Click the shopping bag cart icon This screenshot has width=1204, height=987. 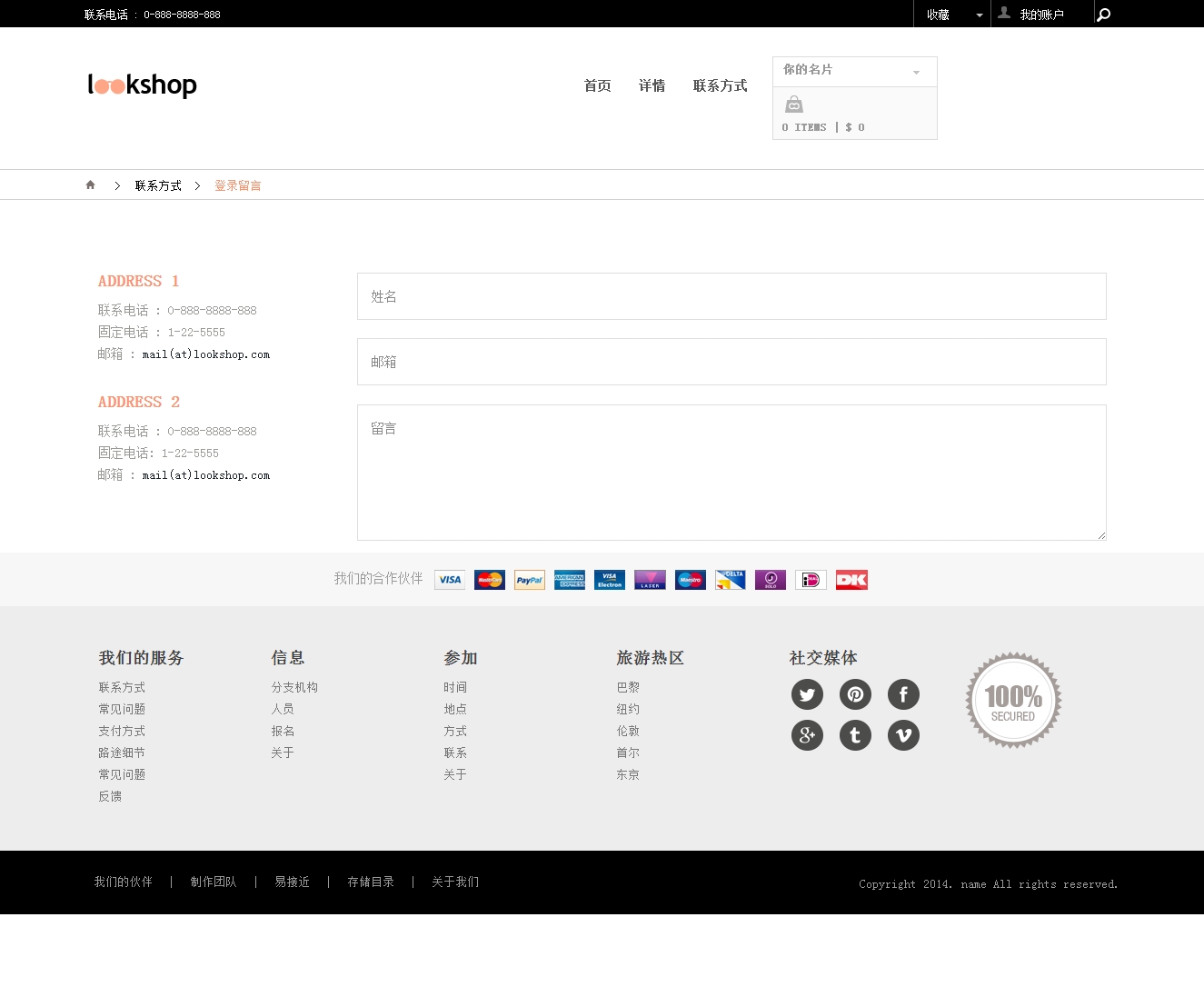tap(793, 105)
